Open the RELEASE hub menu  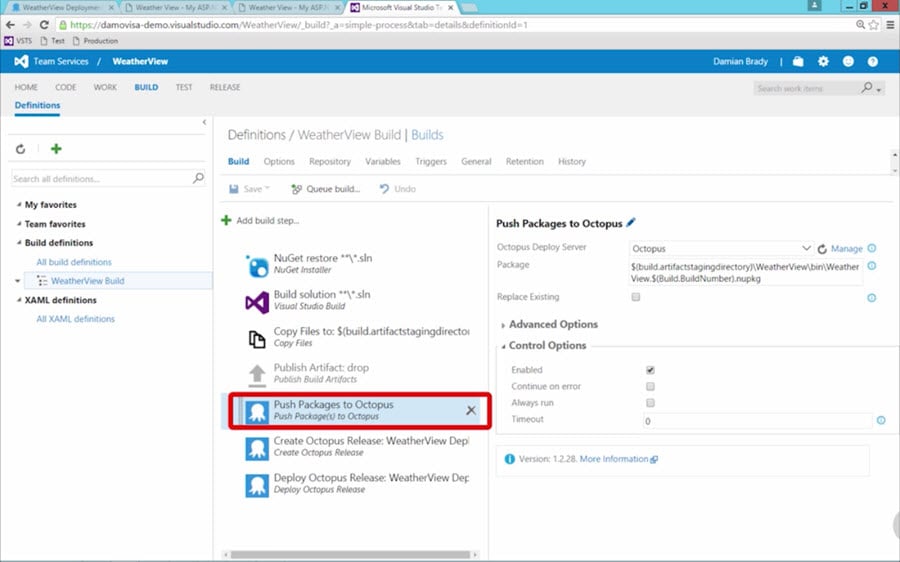point(225,87)
